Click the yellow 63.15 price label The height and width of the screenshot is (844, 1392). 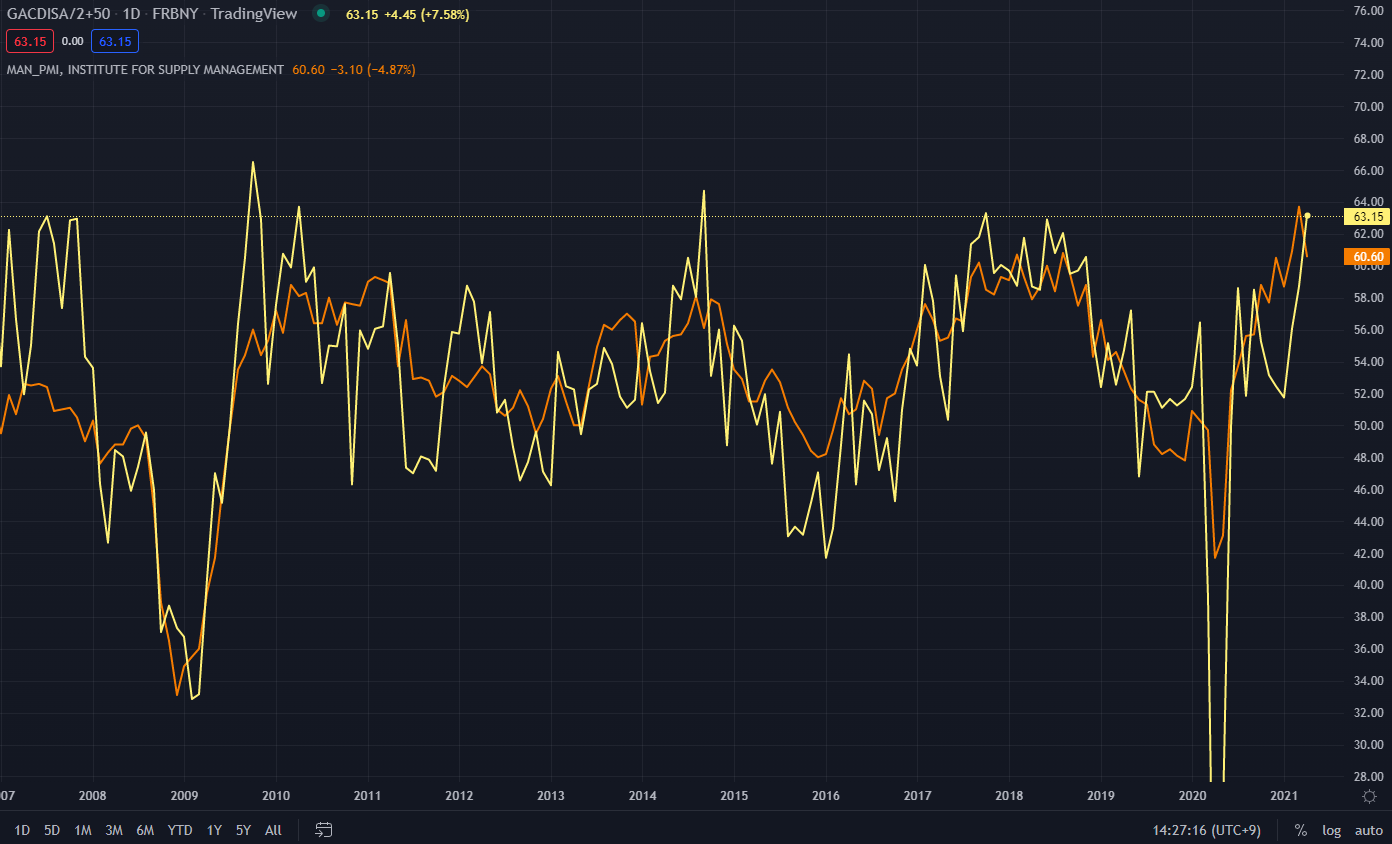(x=1368, y=216)
